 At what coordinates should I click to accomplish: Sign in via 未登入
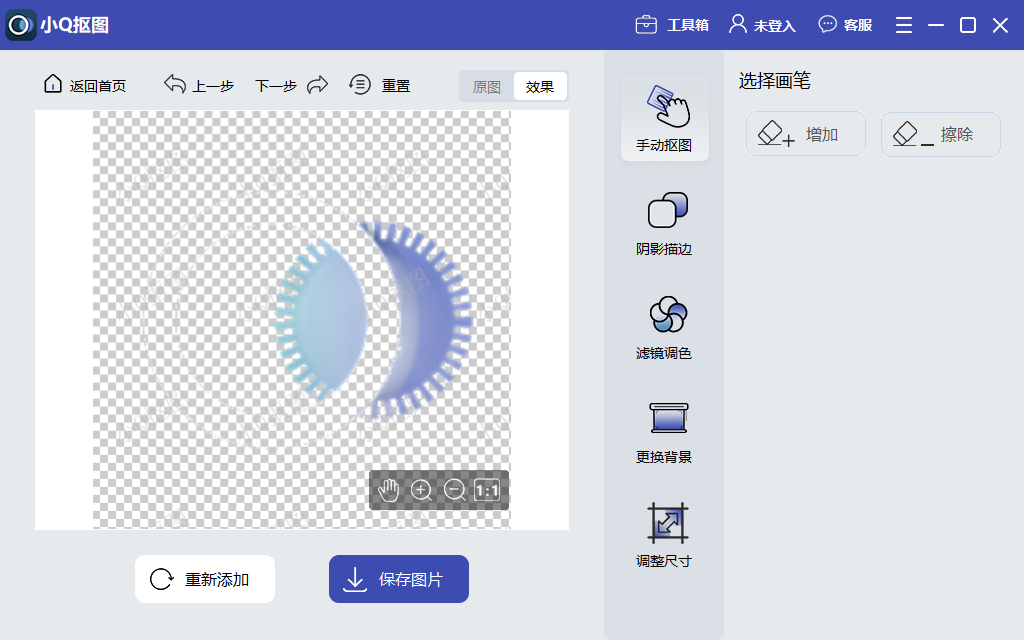763,24
